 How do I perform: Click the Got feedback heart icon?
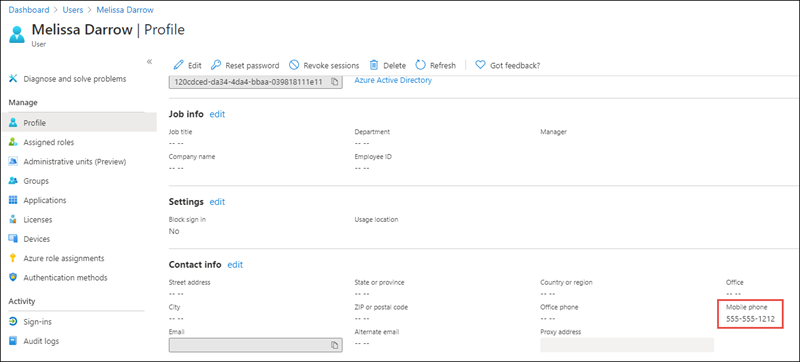pyautogui.click(x=480, y=65)
